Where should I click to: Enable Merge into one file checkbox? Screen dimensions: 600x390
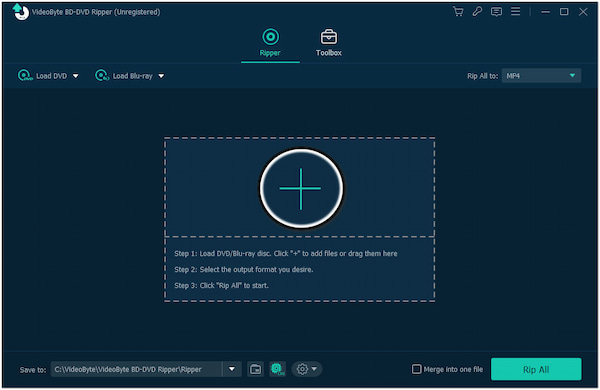point(416,369)
